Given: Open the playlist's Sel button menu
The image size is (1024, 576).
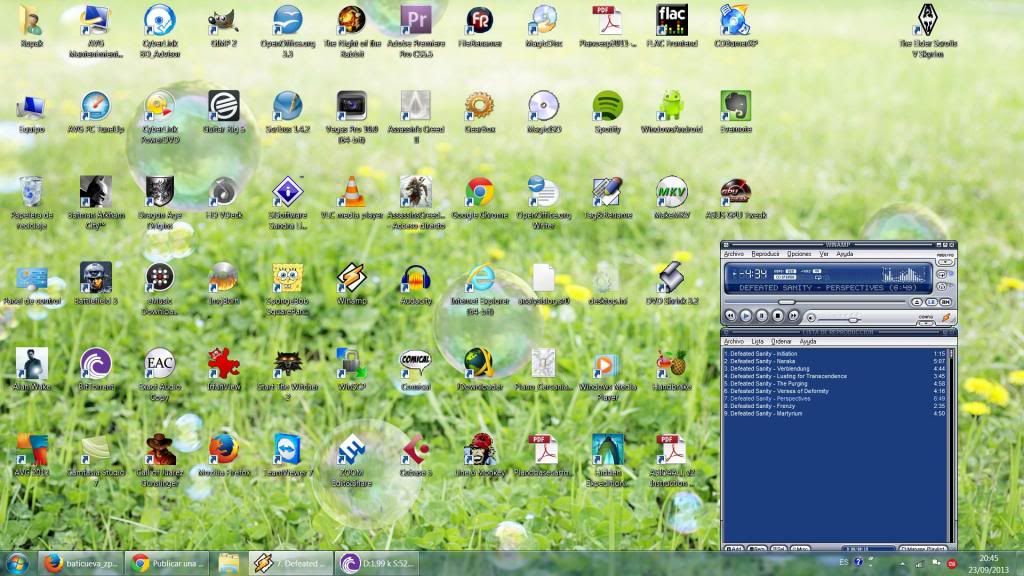Looking at the screenshot, I should pyautogui.click(x=779, y=549).
